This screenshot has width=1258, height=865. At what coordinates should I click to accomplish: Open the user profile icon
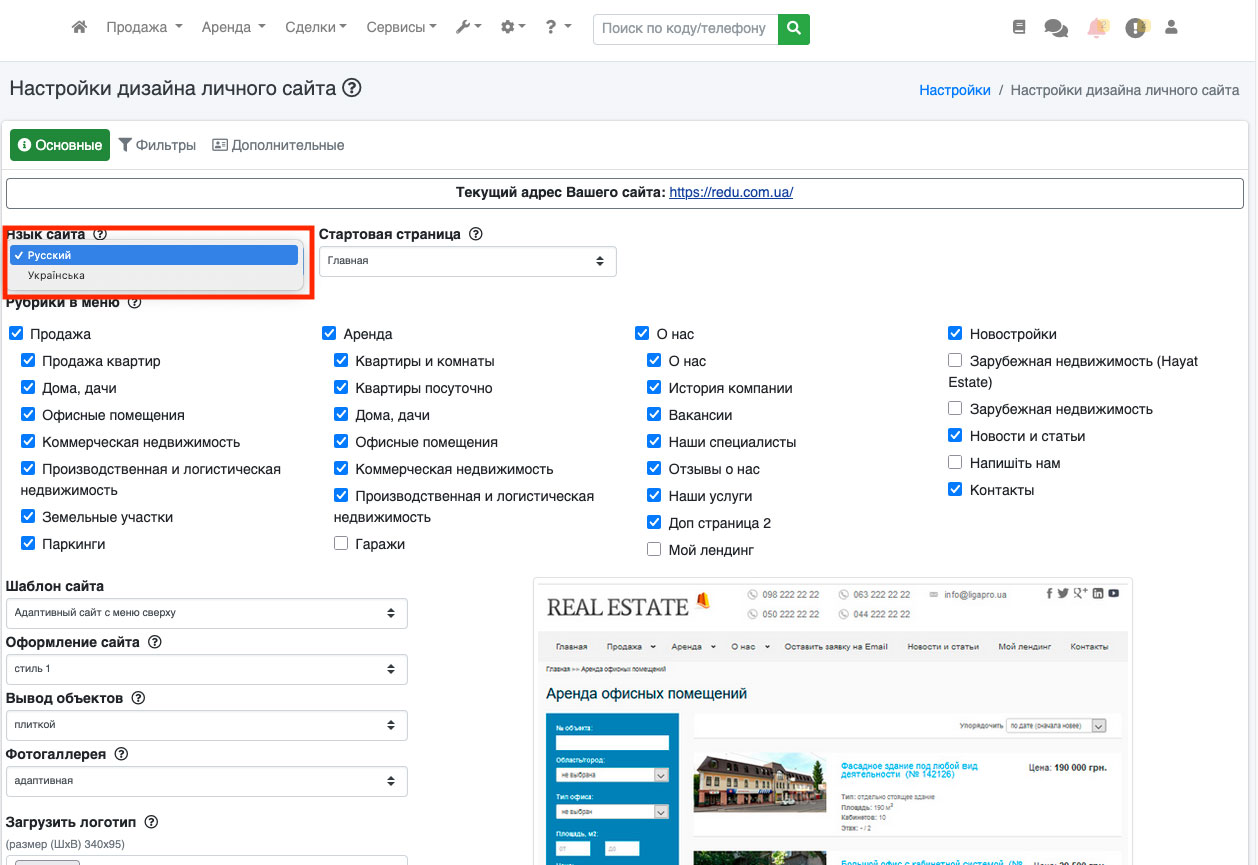pos(1171,28)
